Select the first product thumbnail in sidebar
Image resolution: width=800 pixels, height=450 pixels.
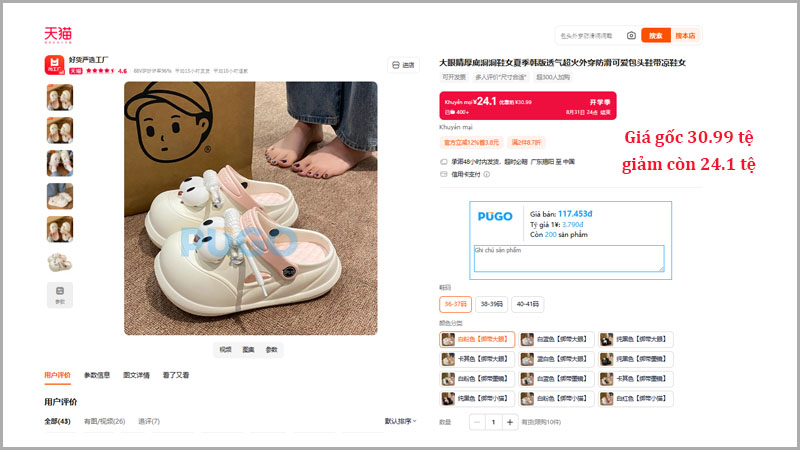tap(60, 97)
